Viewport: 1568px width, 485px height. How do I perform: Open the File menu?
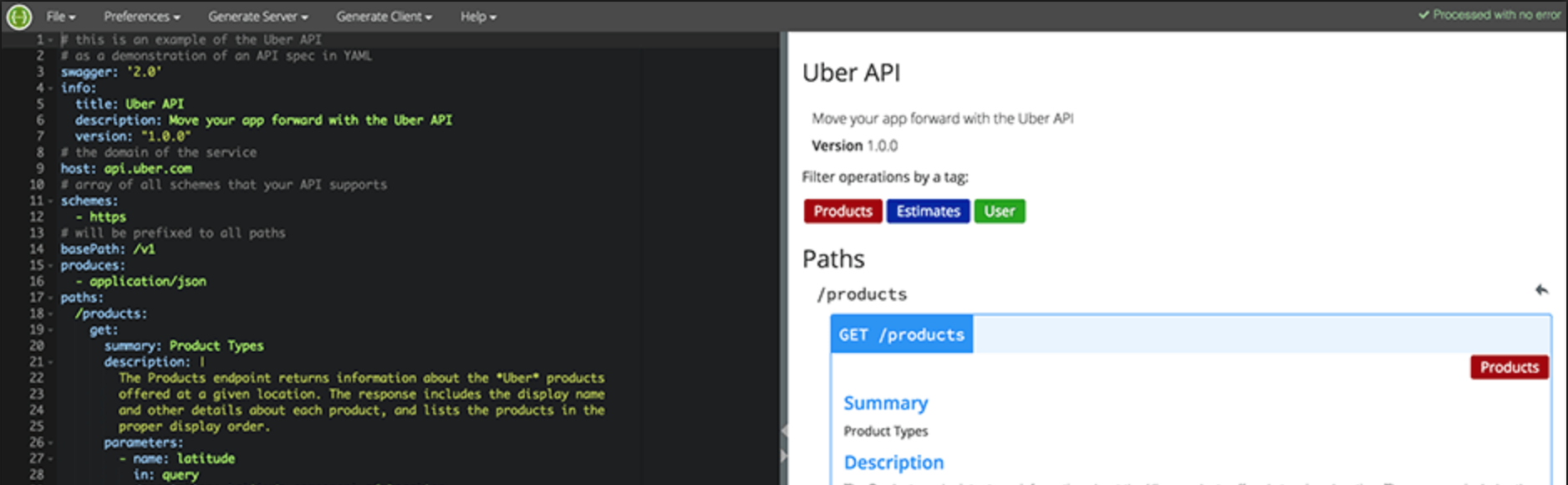coord(60,17)
